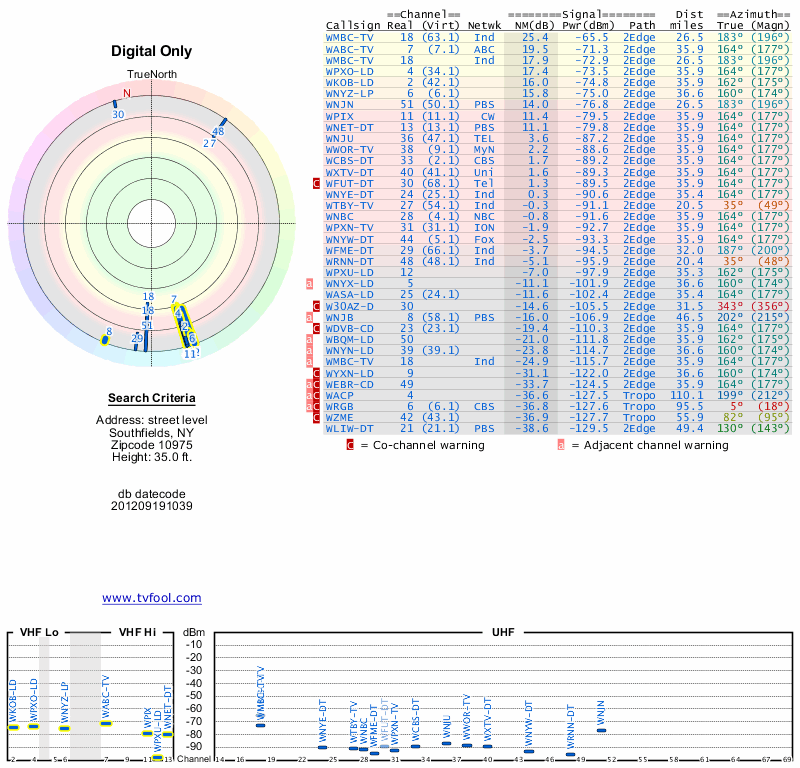Click the co-channel warning legend icon

click(350, 445)
